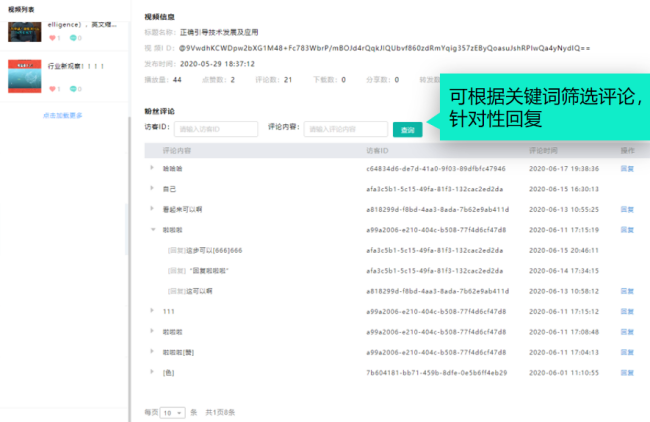Click the video list vertical scrollbar
Image resolution: width=650 pixels, height=422 pixels.
(x=127, y=229)
